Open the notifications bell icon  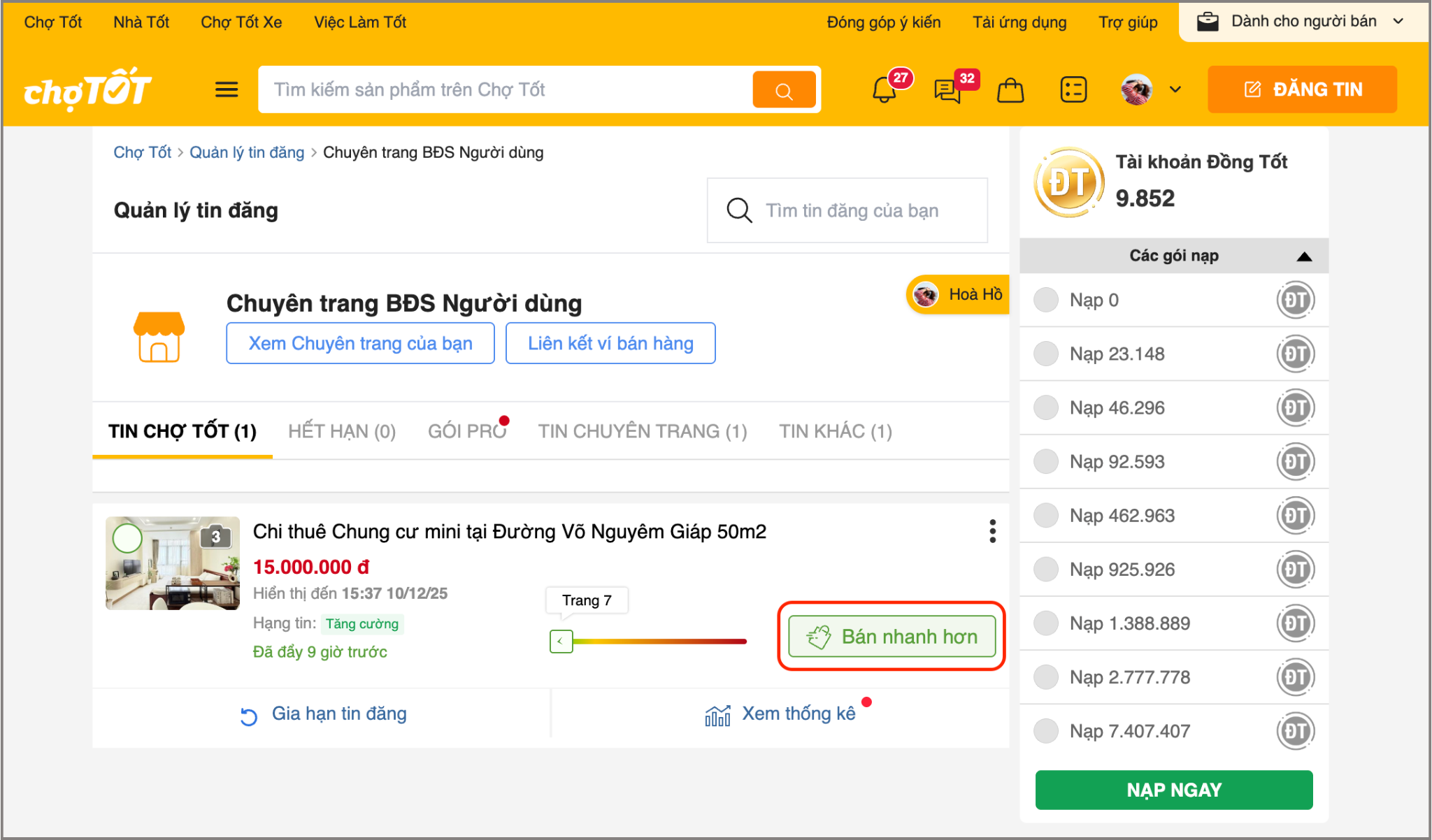885,90
